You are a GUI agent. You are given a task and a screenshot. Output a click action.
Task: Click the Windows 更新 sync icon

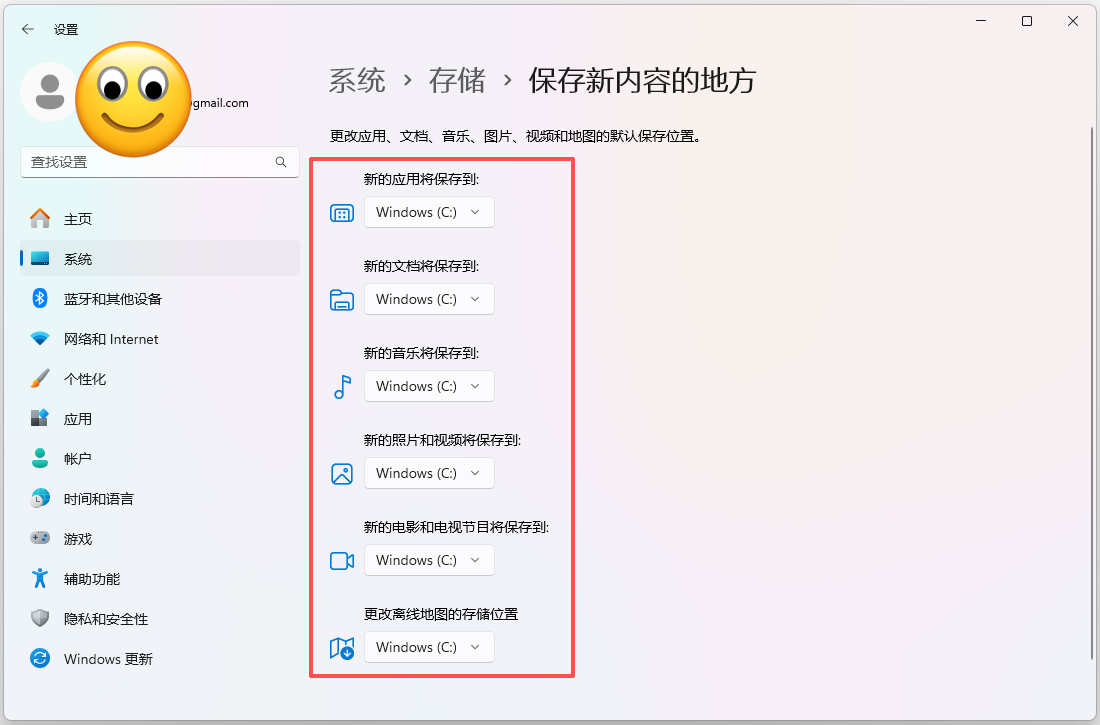40,658
